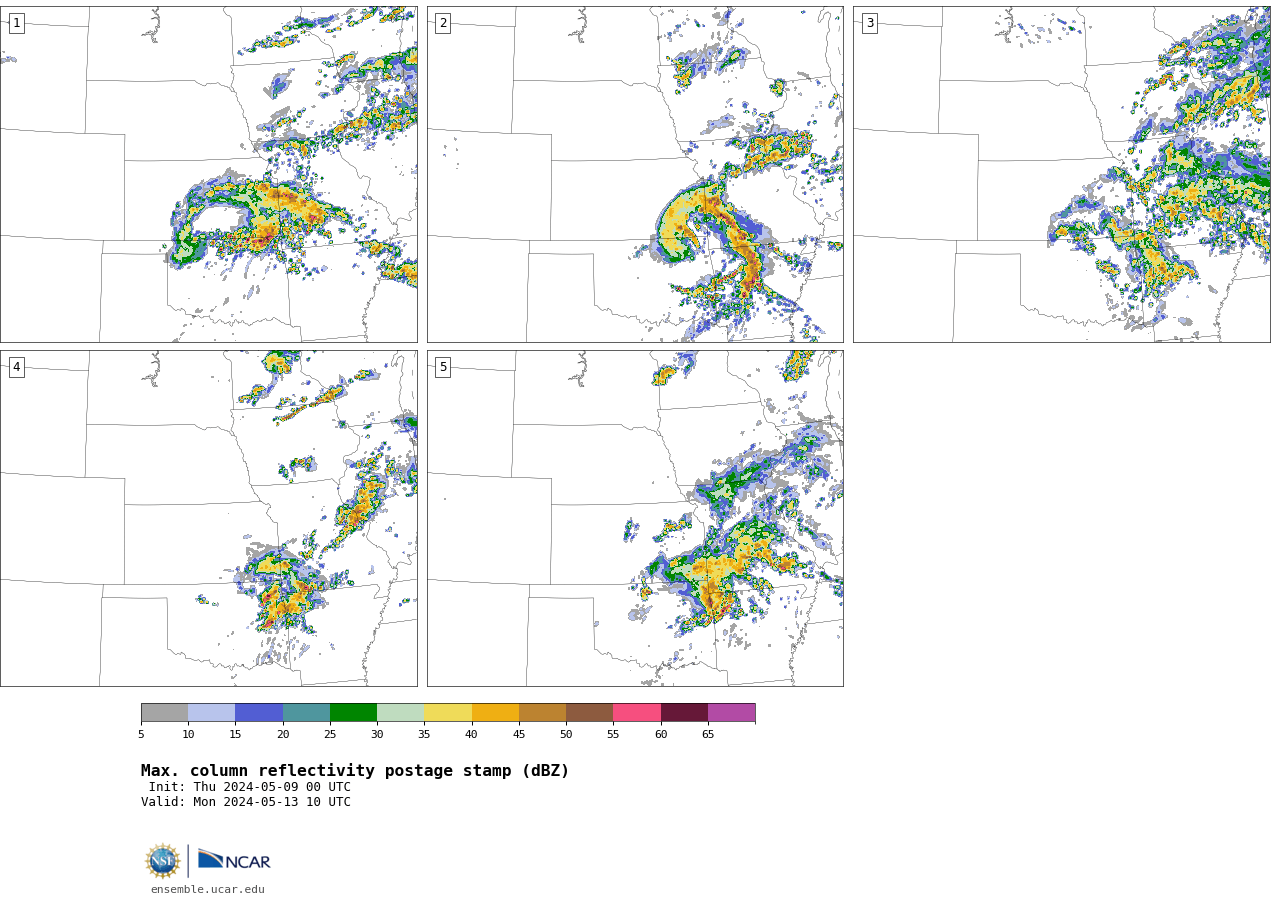Click the panel number label '3'

(869, 23)
